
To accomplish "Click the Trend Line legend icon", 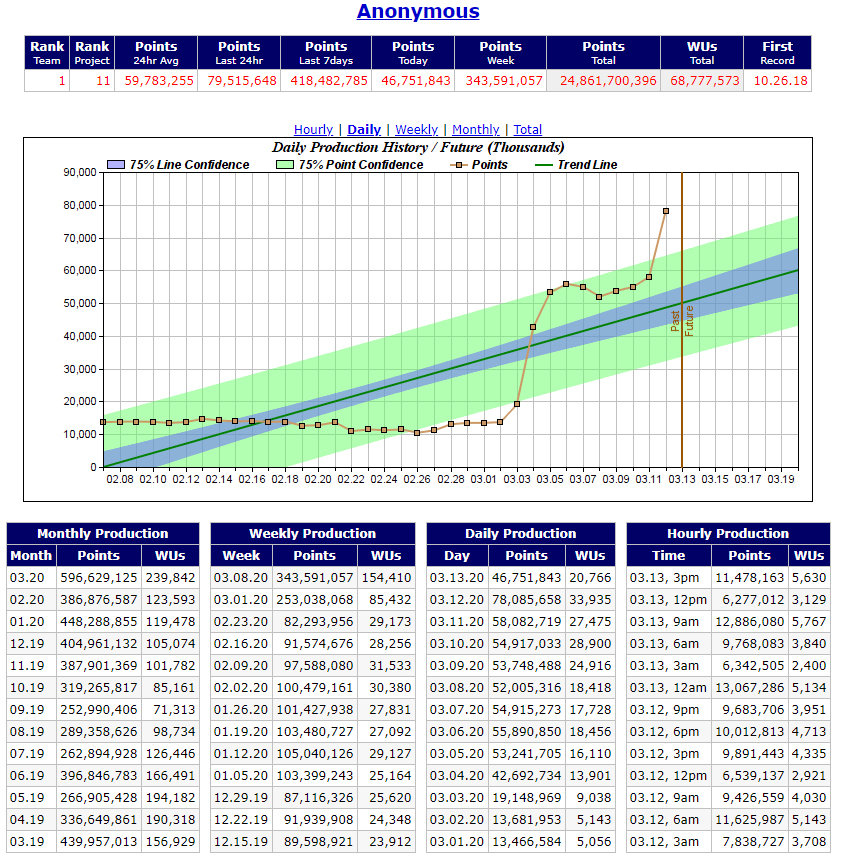I will point(544,165).
